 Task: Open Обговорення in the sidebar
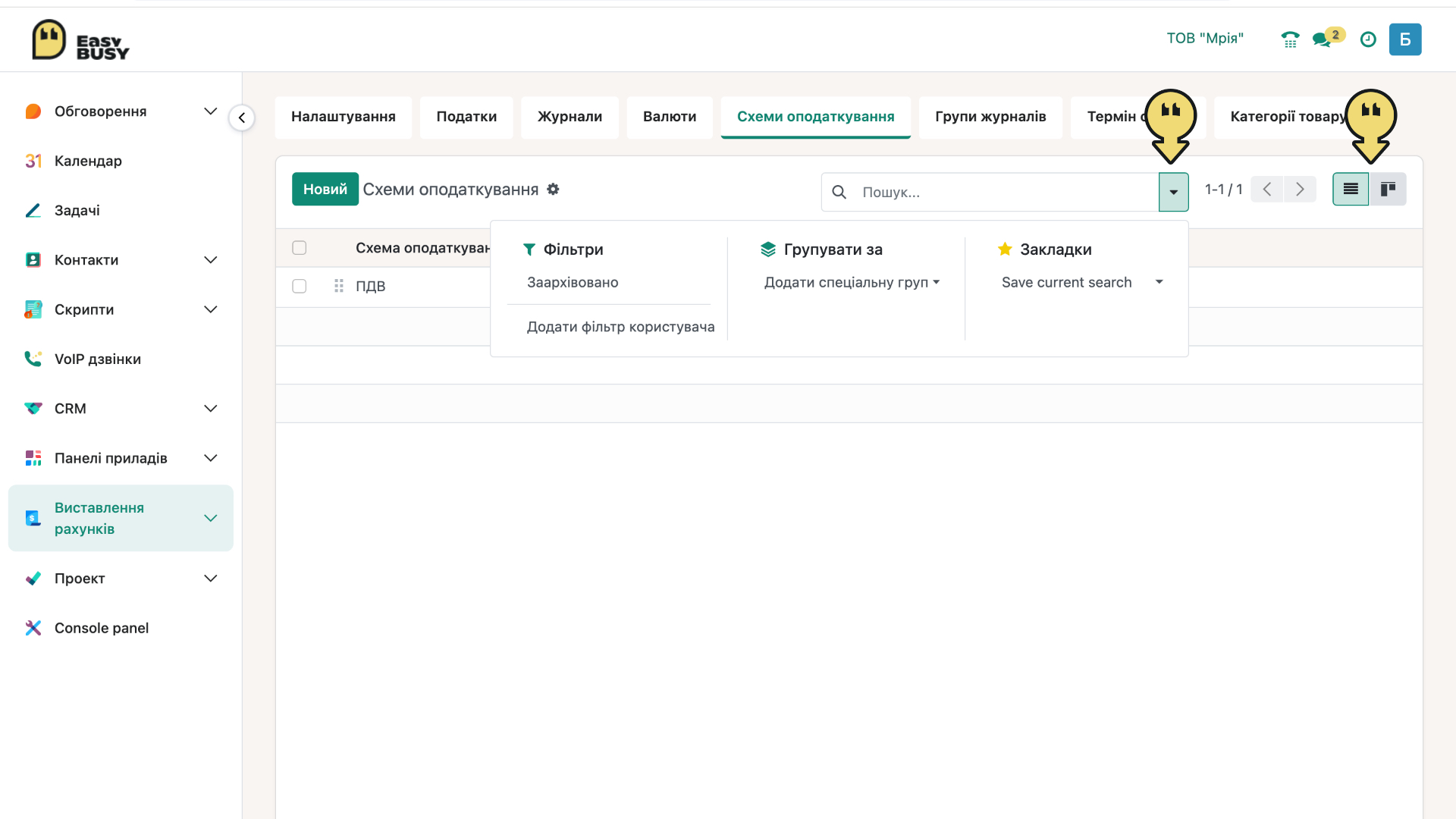click(101, 111)
